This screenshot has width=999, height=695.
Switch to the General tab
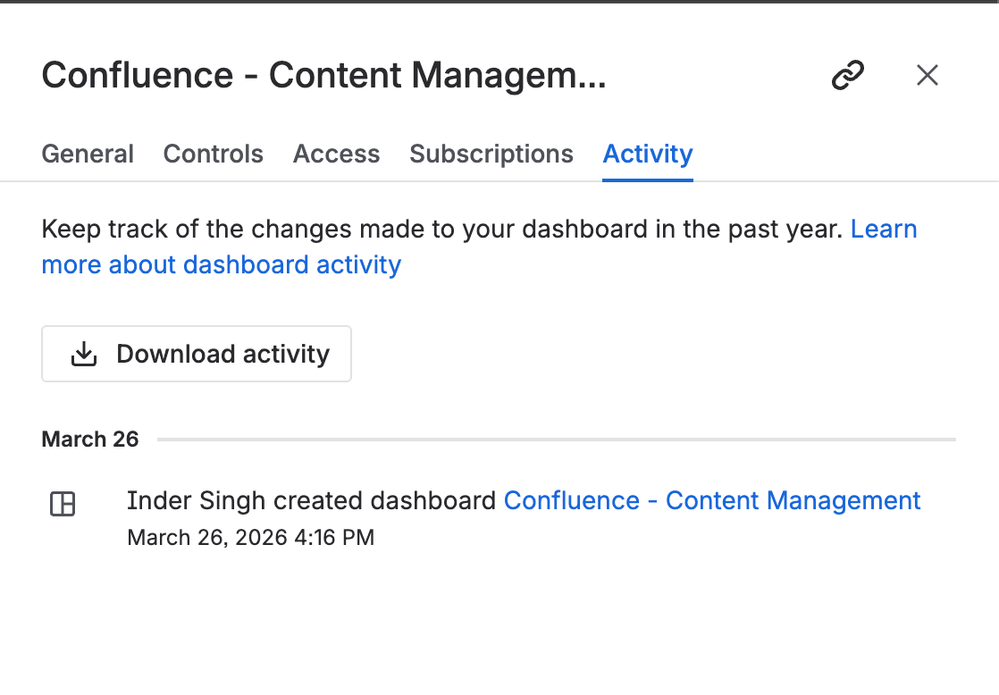pos(87,154)
